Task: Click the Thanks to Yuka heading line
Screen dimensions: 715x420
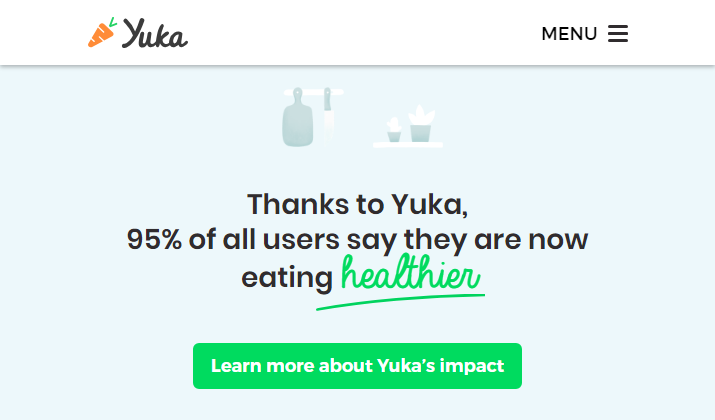Action: tap(358, 204)
